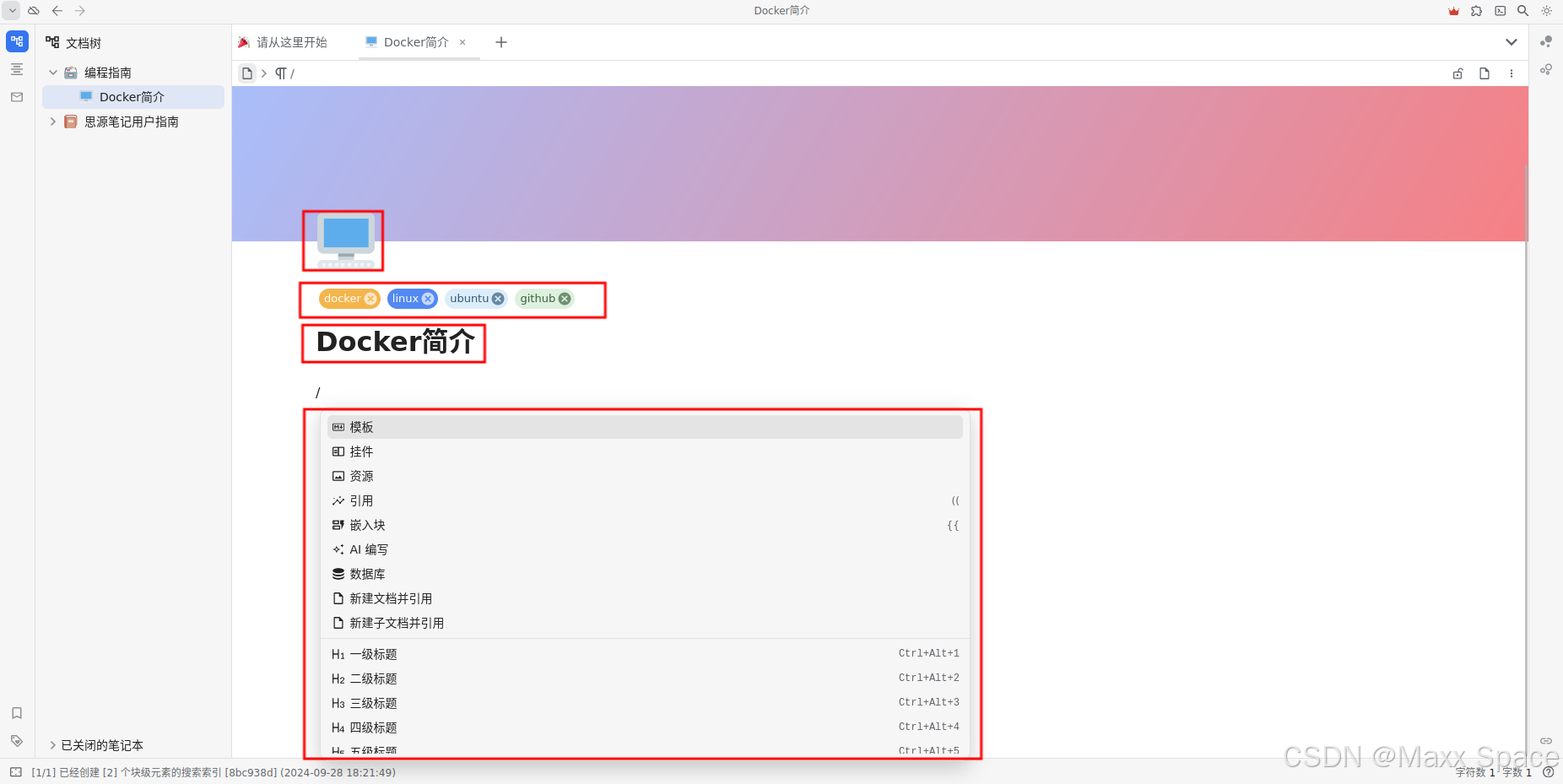Choose 嵌入块 from slash menu
Image resolution: width=1563 pixels, height=784 pixels.
tap(645, 525)
